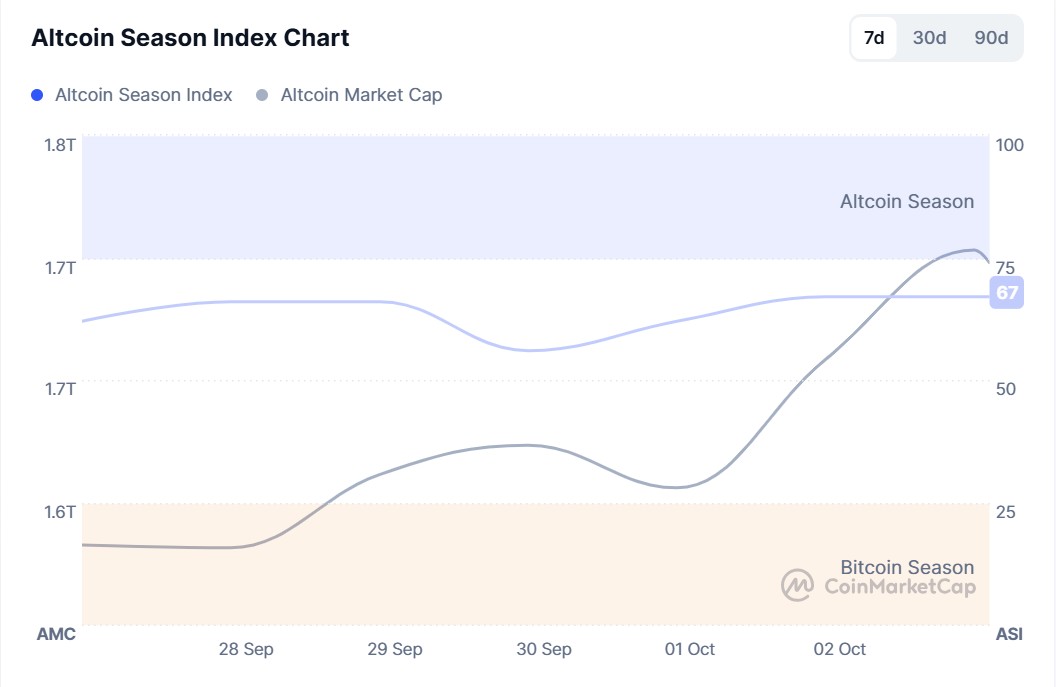The image size is (1056, 687).
Task: Switch to the 30d time range
Action: click(x=929, y=38)
